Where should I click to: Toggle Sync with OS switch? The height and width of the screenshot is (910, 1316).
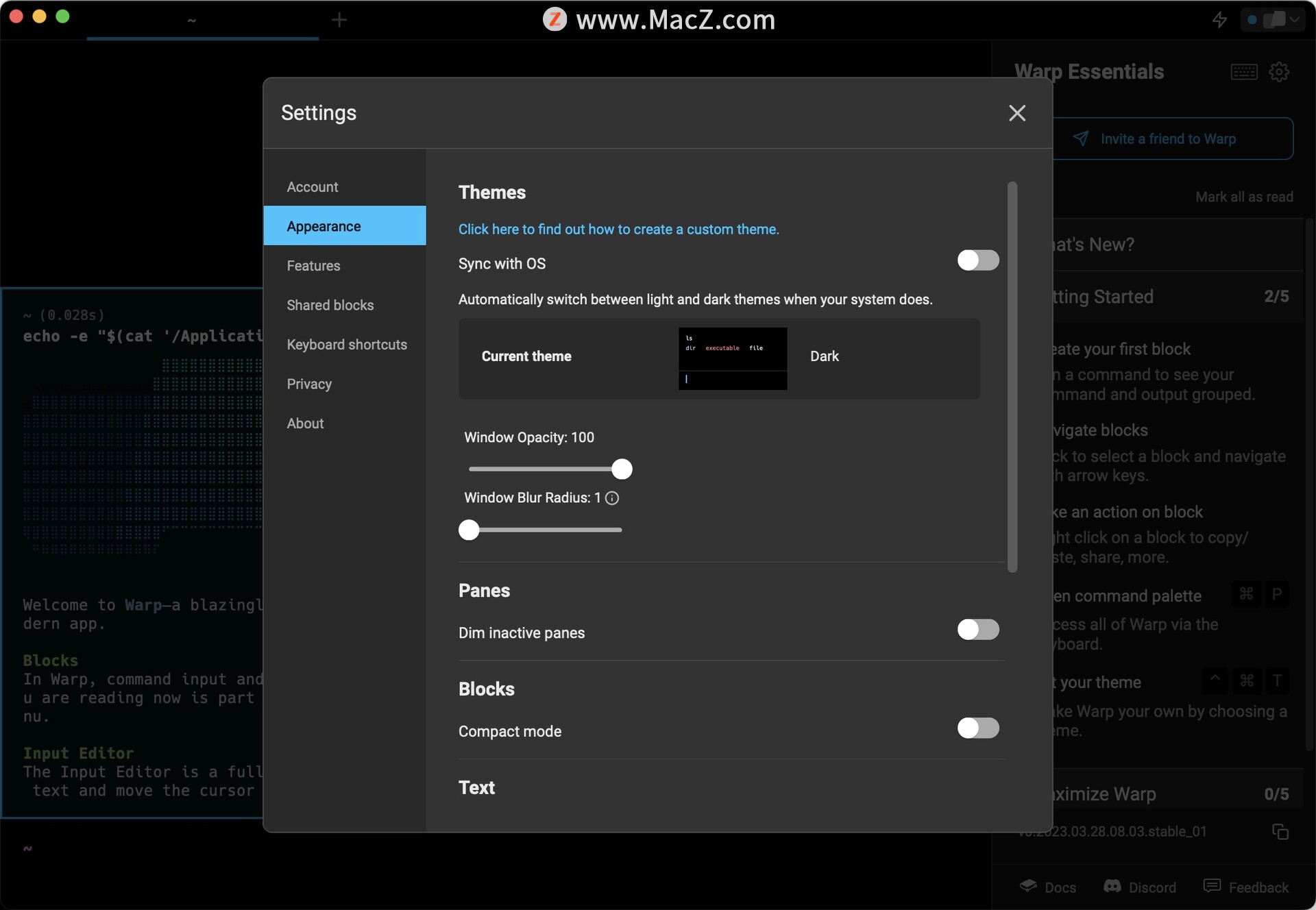(978, 260)
